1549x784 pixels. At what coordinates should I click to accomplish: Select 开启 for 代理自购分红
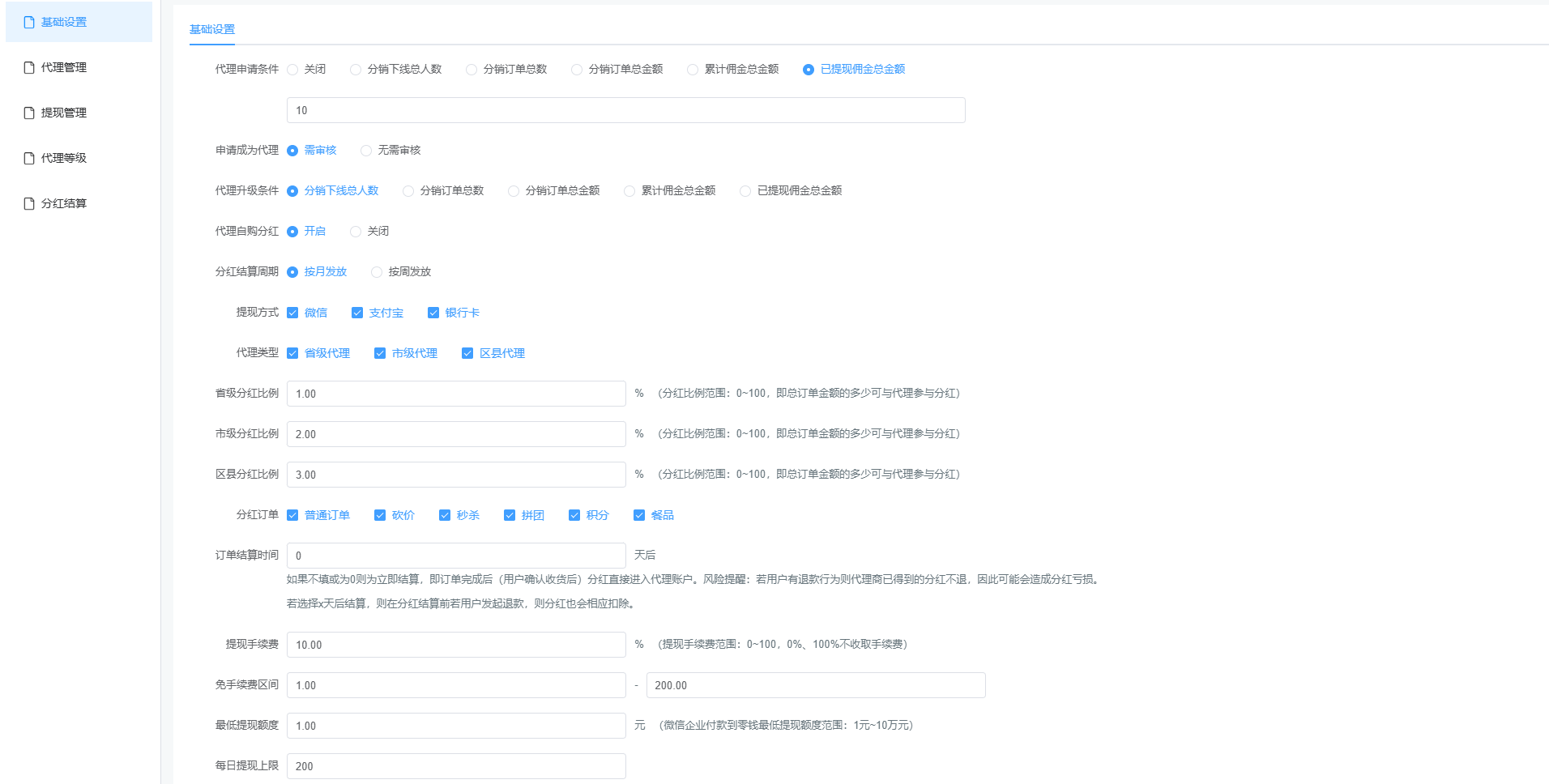coord(292,232)
